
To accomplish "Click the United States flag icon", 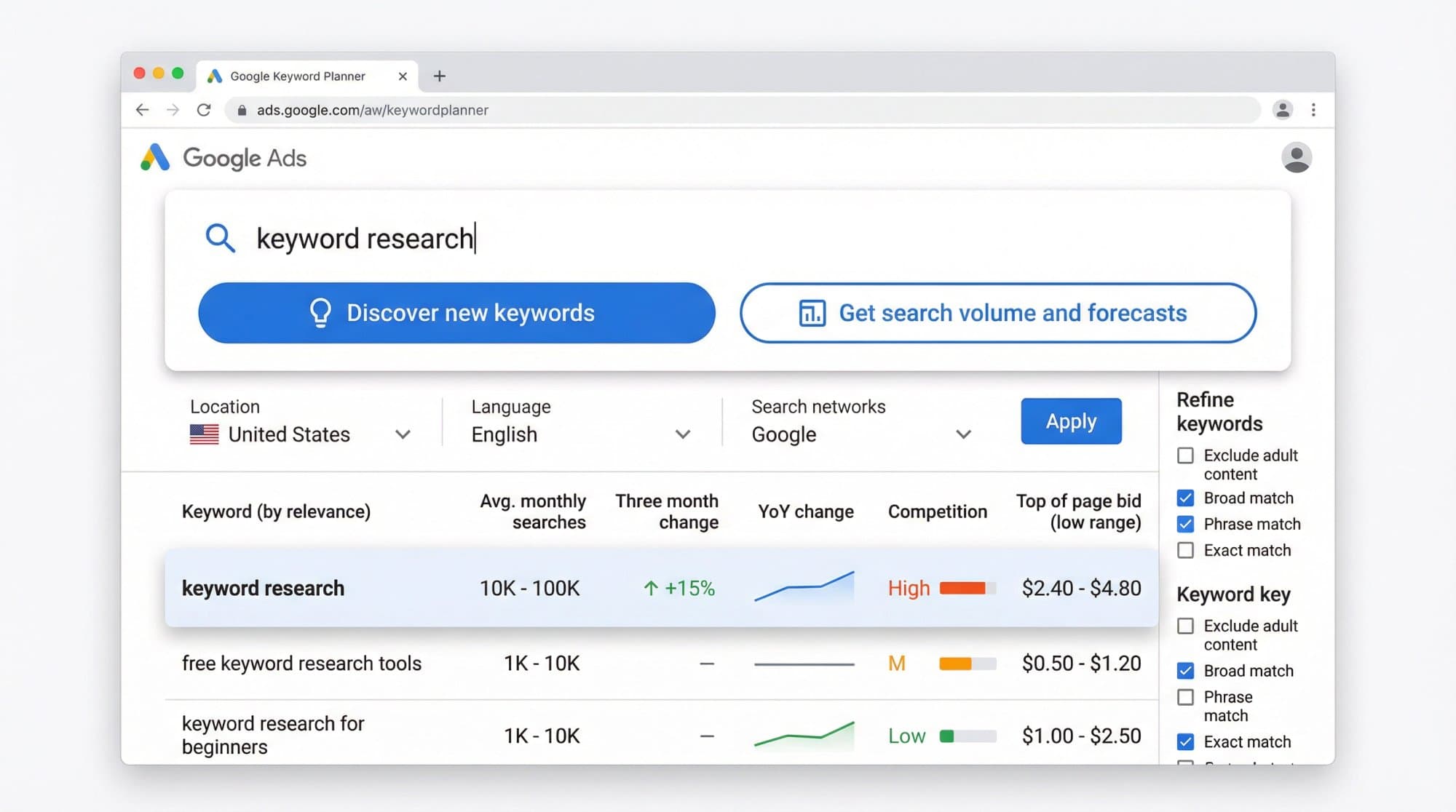I will coord(204,434).
